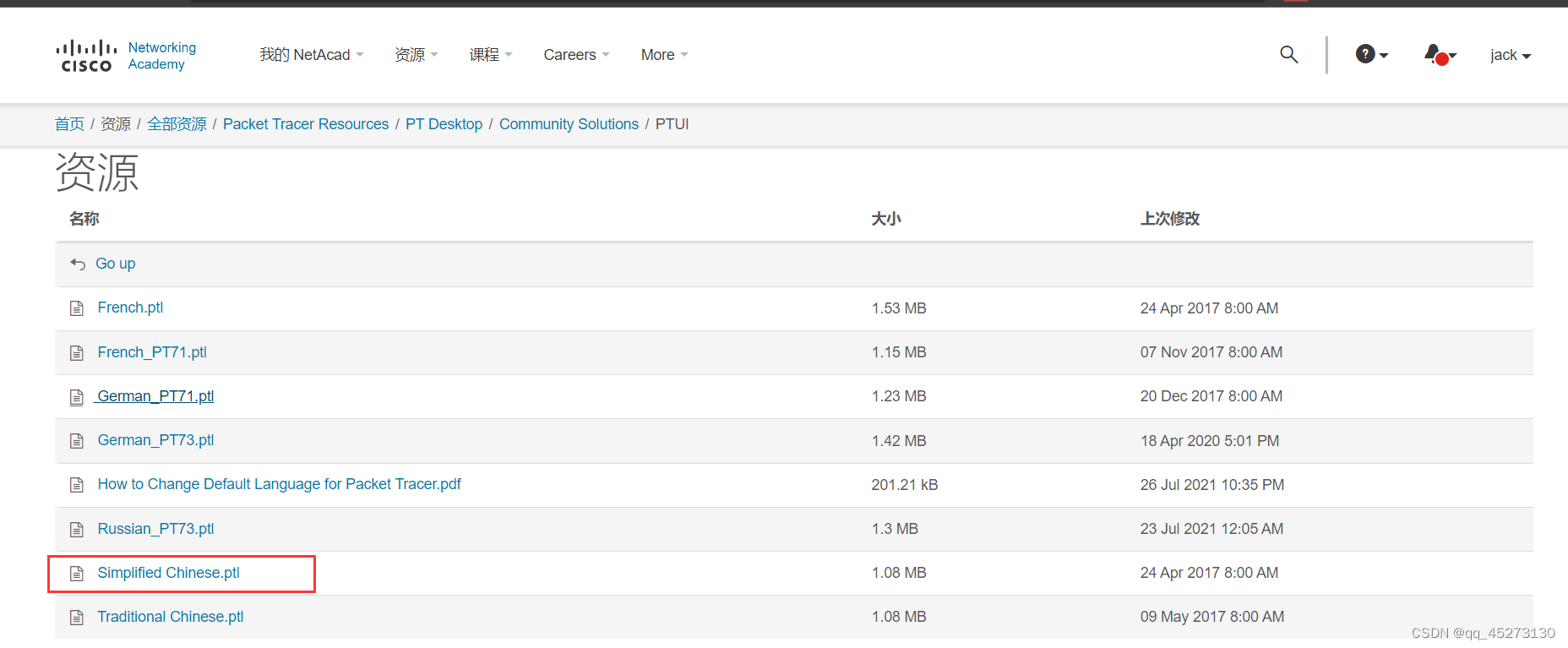Expand the Careers menu
Viewport: 1568px width, 648px height.
click(x=576, y=55)
